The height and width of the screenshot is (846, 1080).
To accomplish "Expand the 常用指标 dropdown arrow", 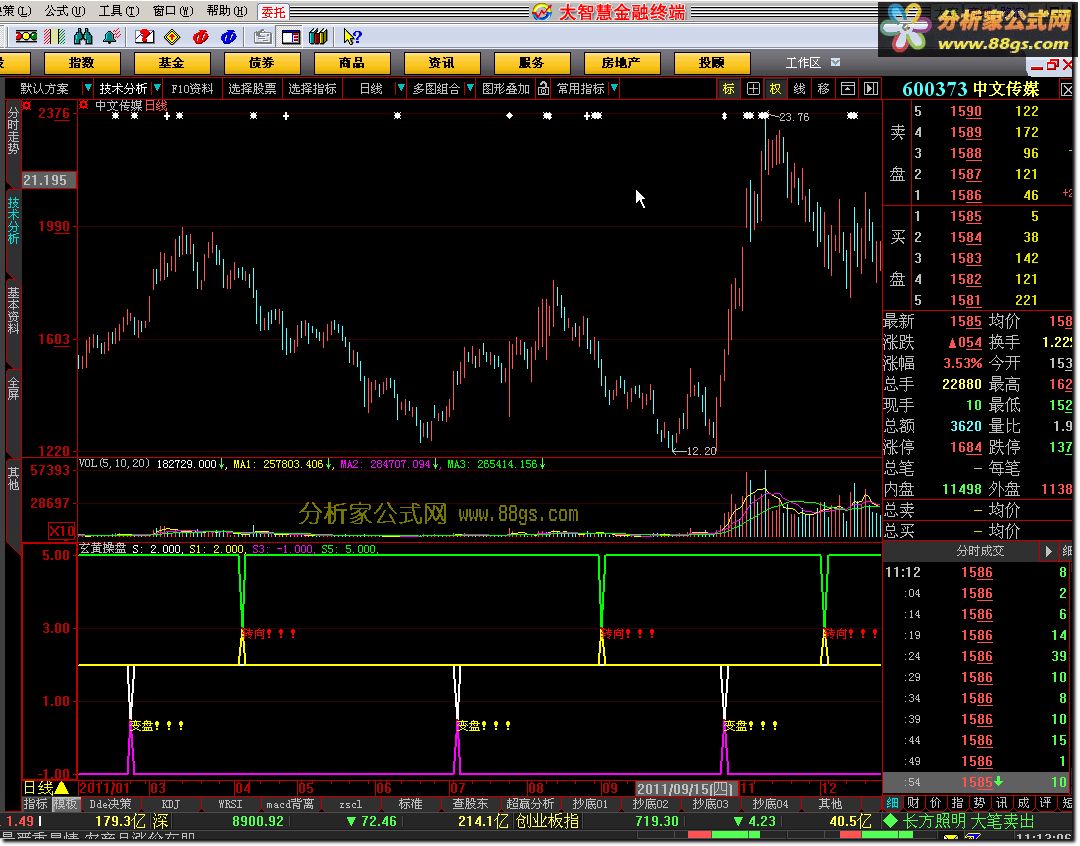I will pyautogui.click(x=614, y=88).
